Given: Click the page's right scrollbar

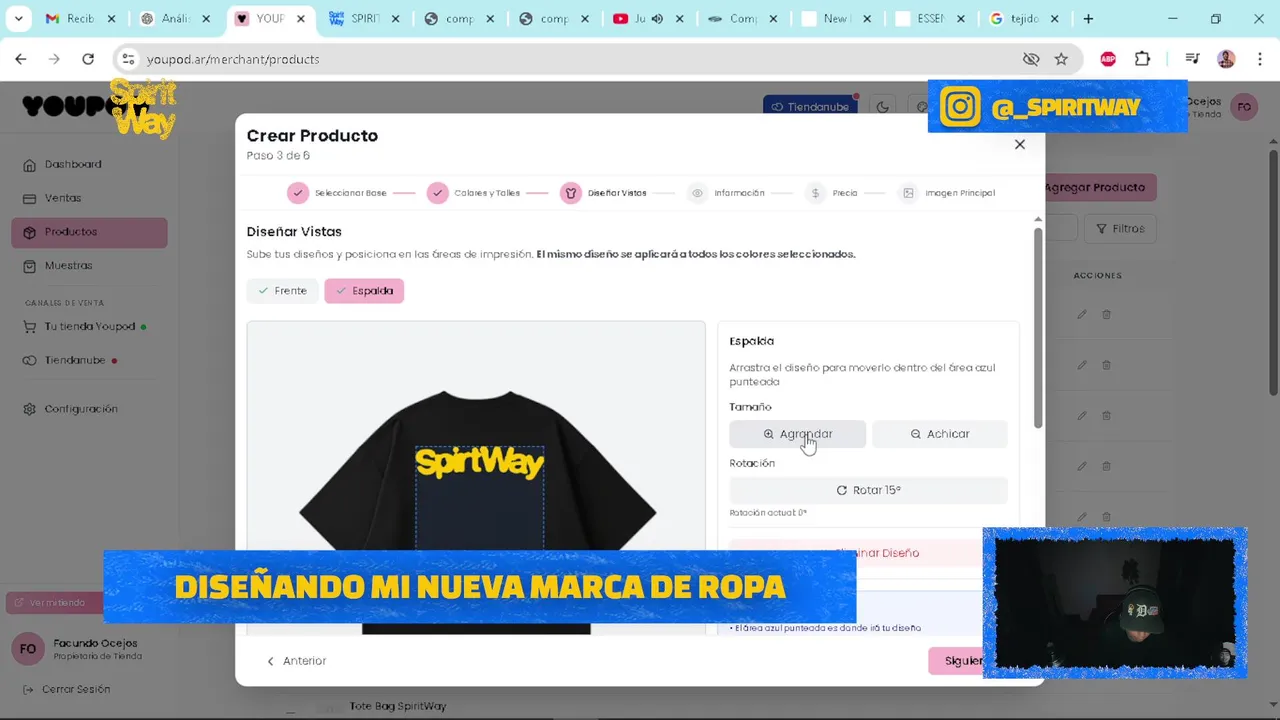Looking at the screenshot, I should point(1273,272).
